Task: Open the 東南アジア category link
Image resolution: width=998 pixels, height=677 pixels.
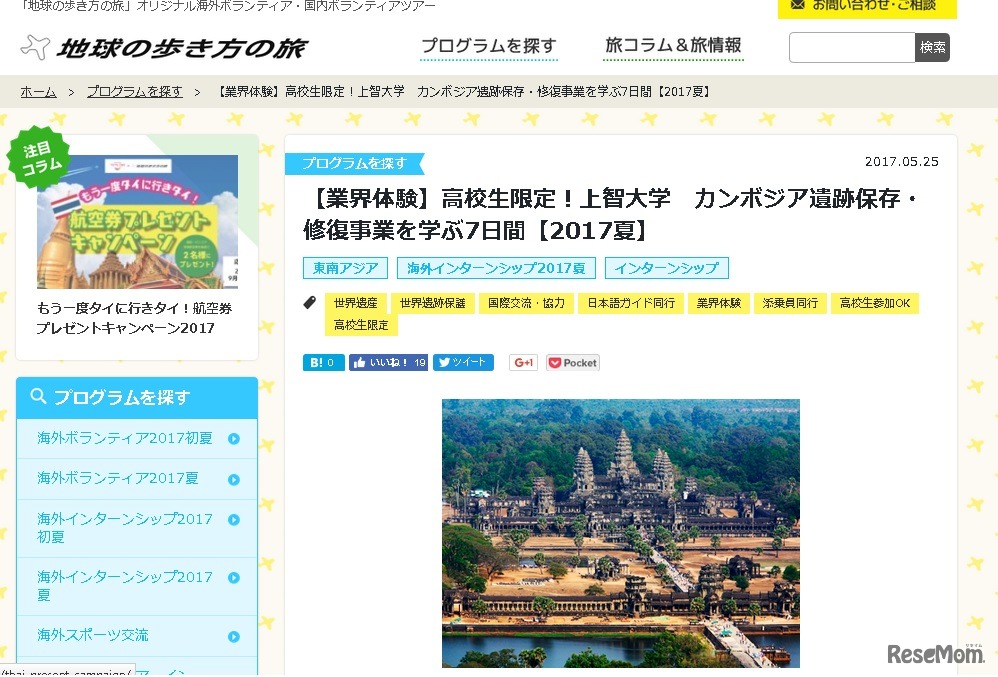Action: pyautogui.click(x=344, y=268)
